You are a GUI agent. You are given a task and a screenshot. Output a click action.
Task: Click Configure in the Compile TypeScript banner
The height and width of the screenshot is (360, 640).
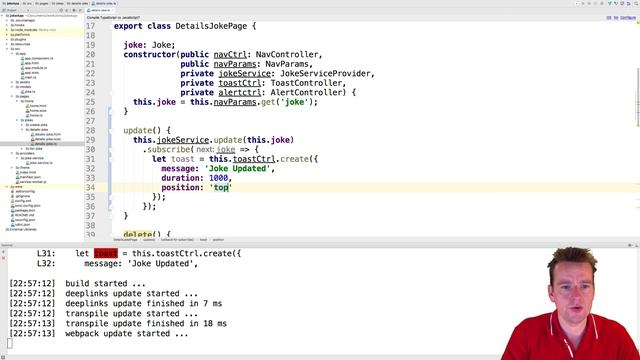point(628,18)
